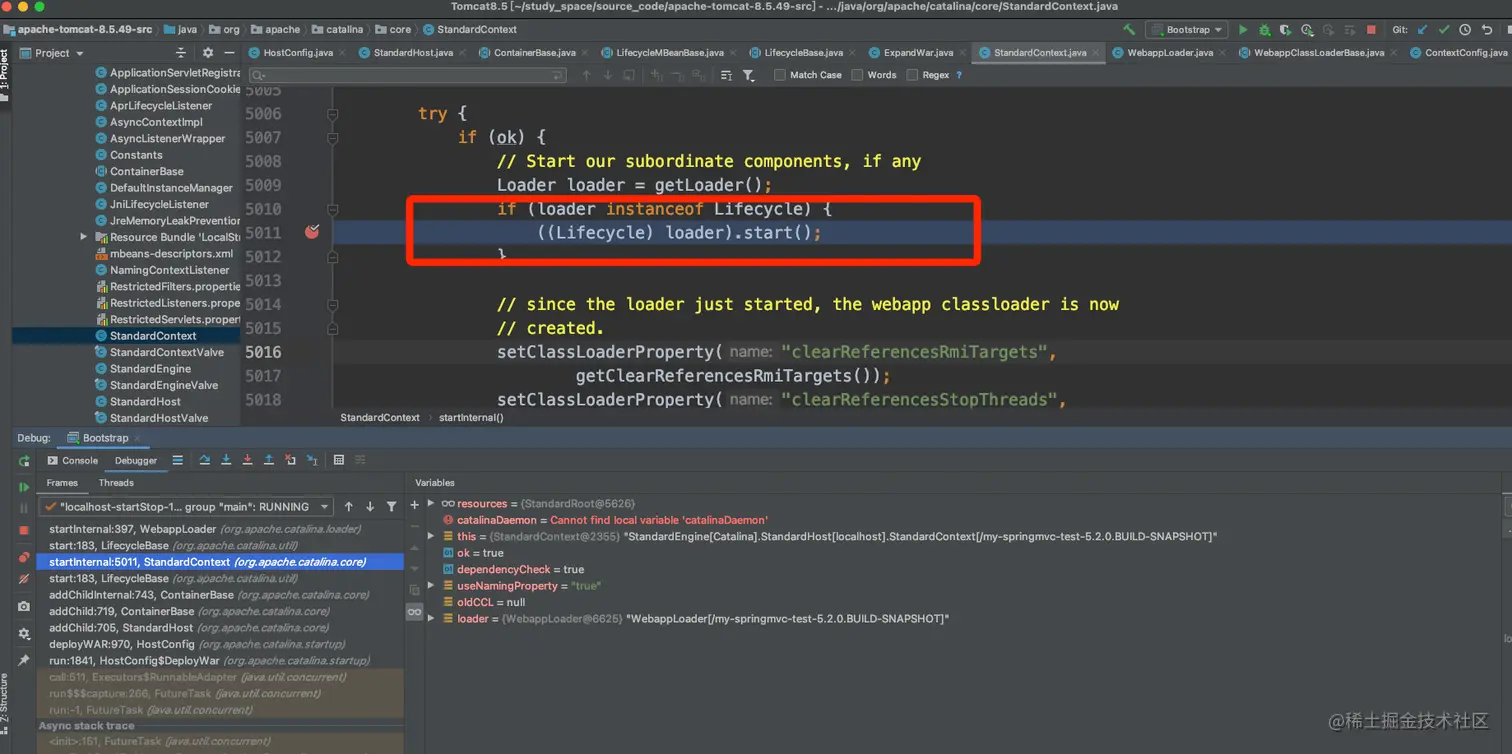Viewport: 1512px width, 754px height.
Task: Click the Force Step Into icon
Action: 247,460
